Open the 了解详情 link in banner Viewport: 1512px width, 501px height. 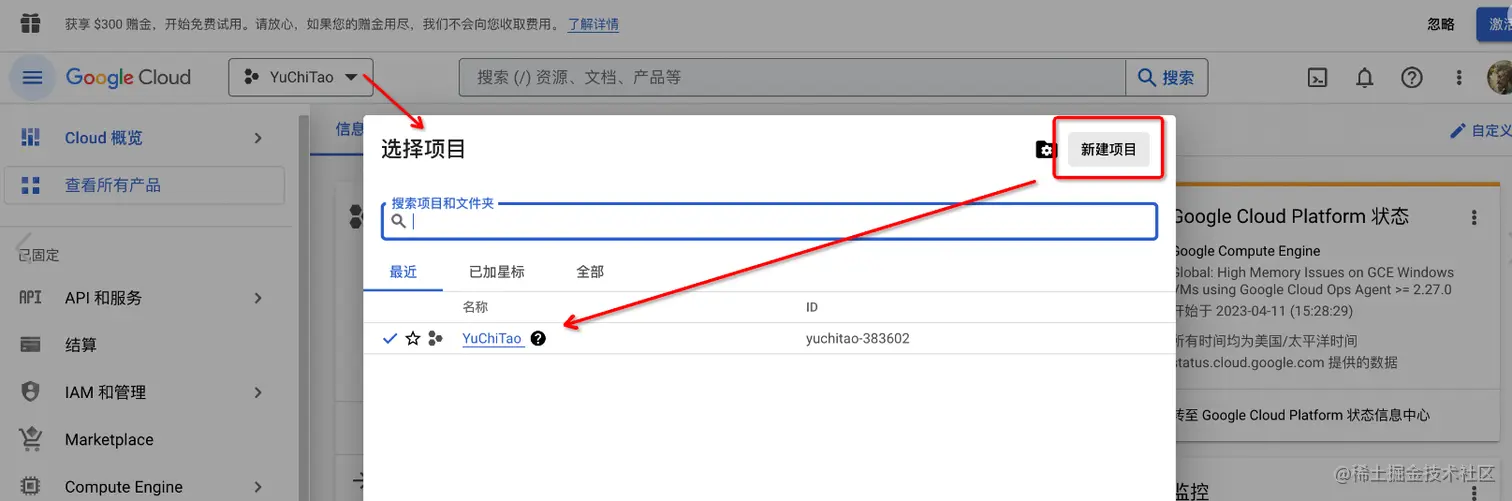(x=593, y=24)
